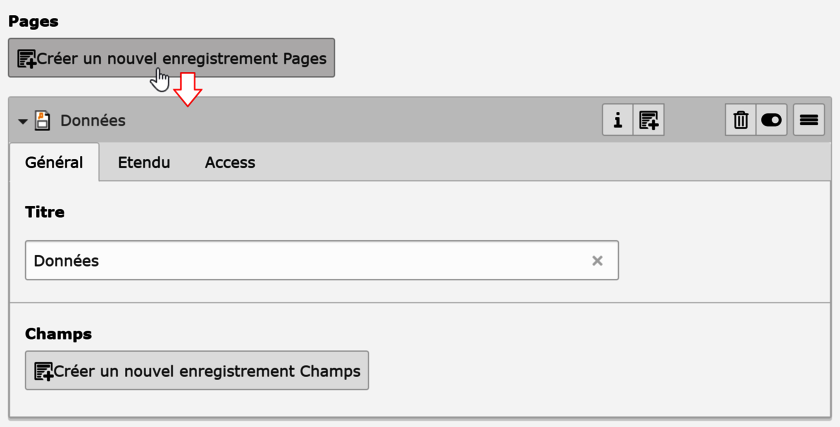Click the Pages section heading
Screen dimensions: 840x427
(x=32, y=21)
